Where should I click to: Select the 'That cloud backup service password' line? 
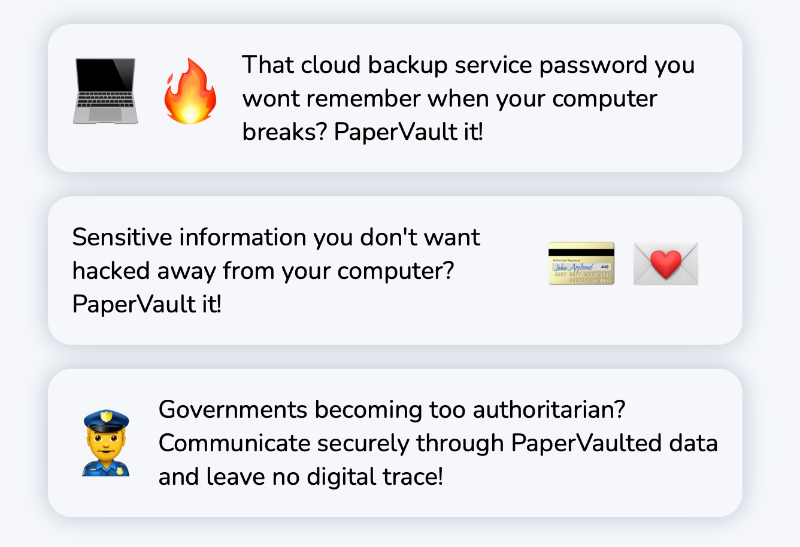coord(468,65)
